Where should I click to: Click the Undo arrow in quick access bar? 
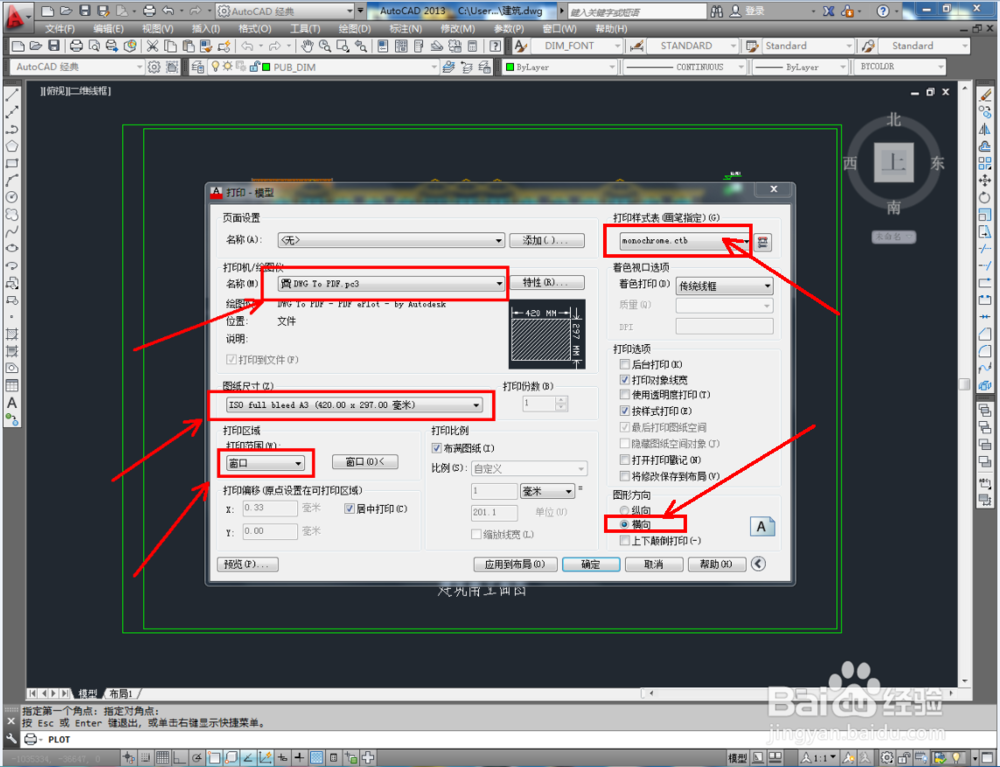coord(168,11)
